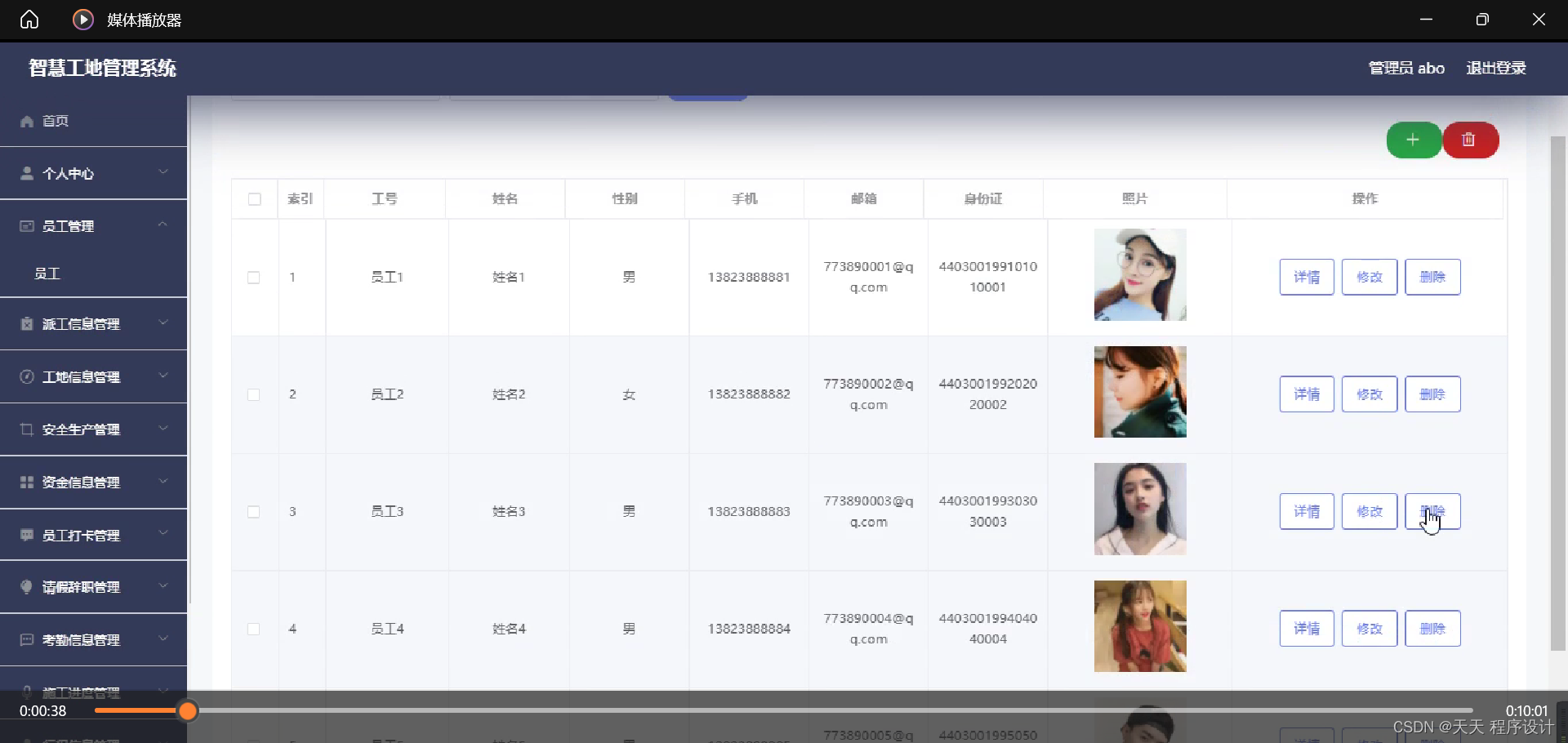
Task: Click 修改 for 员工3
Action: [1370, 512]
